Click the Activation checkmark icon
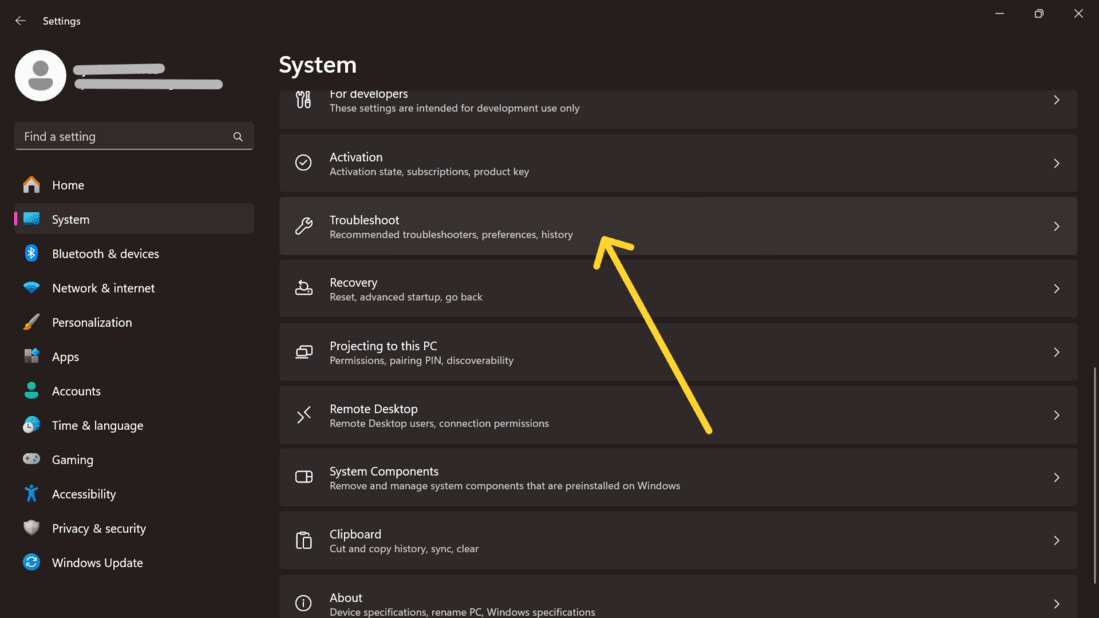This screenshot has height=618, width=1099. pos(304,163)
